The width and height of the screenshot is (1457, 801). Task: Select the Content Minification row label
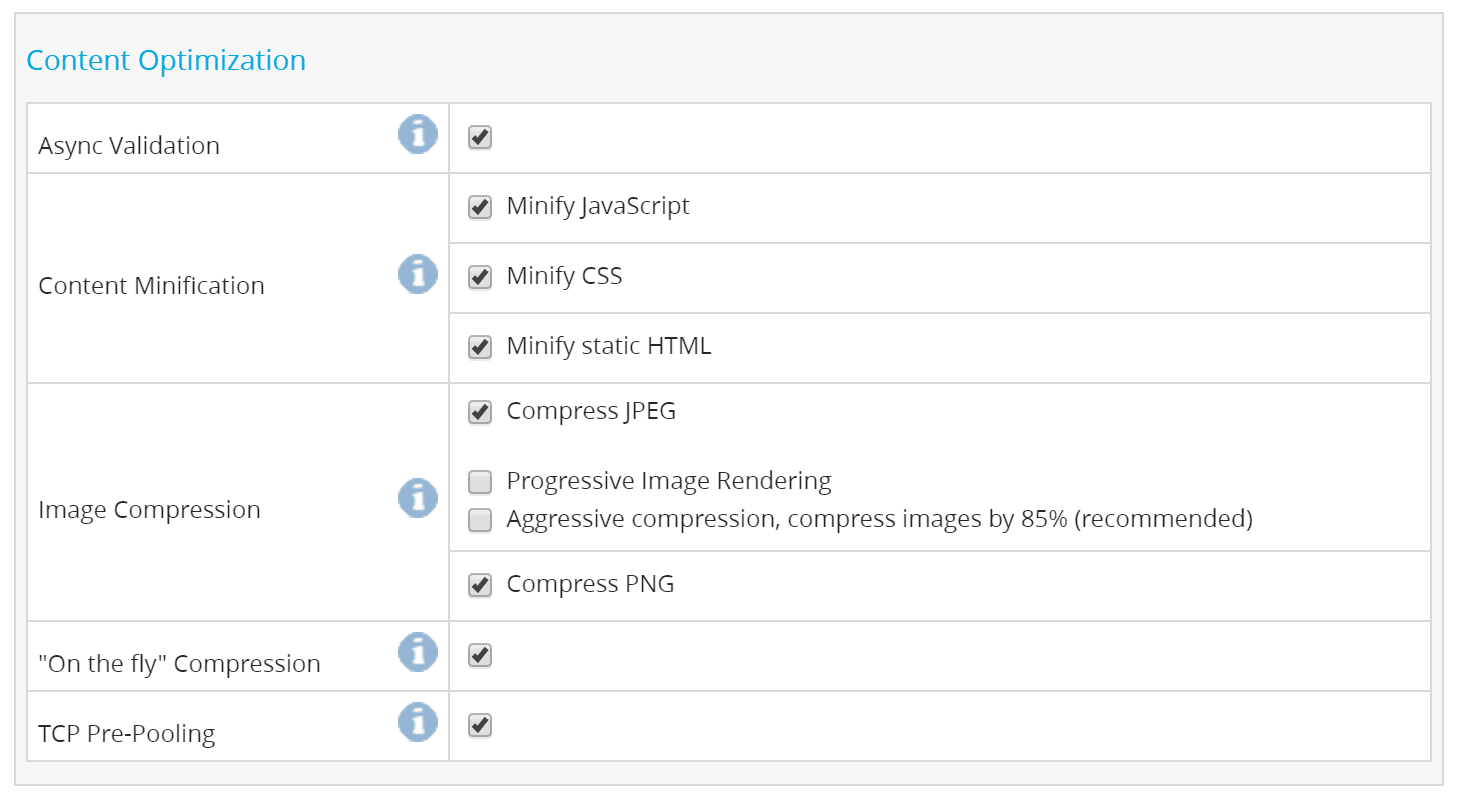[x=151, y=286]
